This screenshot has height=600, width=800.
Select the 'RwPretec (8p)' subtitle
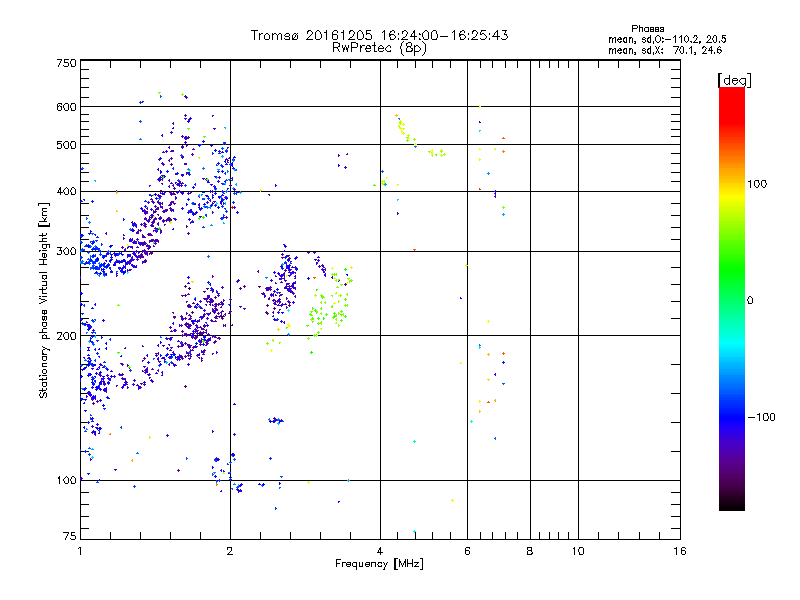click(379, 48)
